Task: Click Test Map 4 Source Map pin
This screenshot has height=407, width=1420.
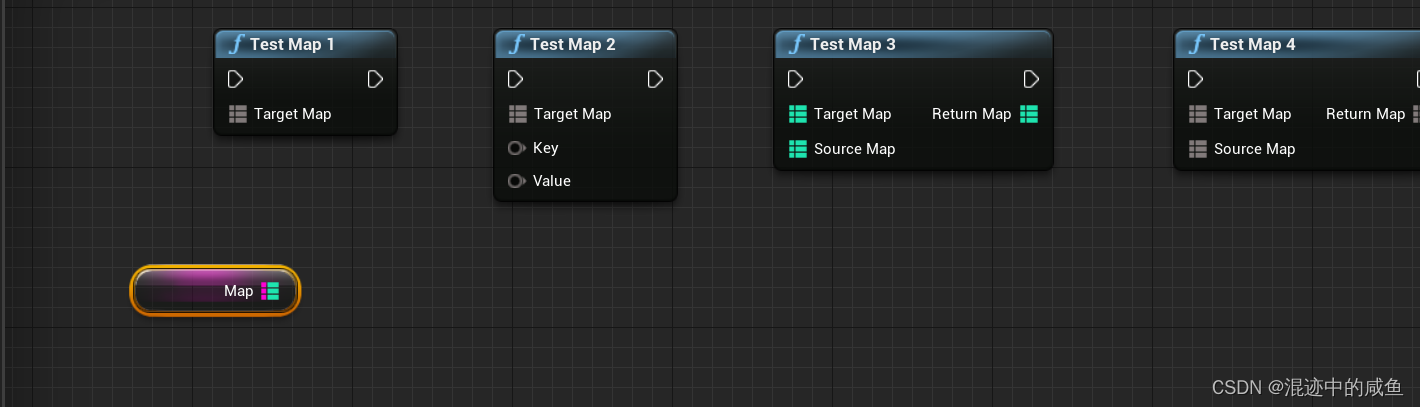Action: click(x=1198, y=149)
